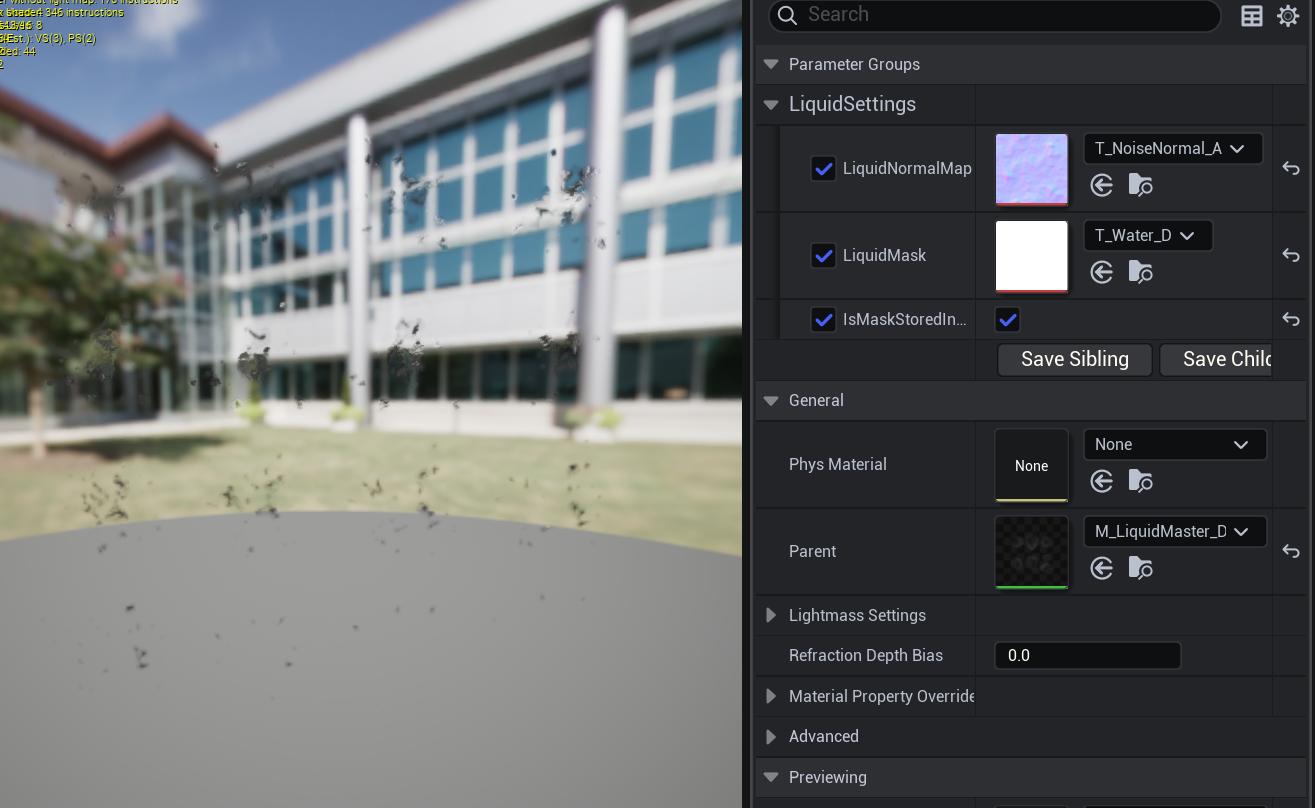Viewport: 1315px width, 808px height.
Task: Collapse the LiquidSettings group
Action: [770, 104]
